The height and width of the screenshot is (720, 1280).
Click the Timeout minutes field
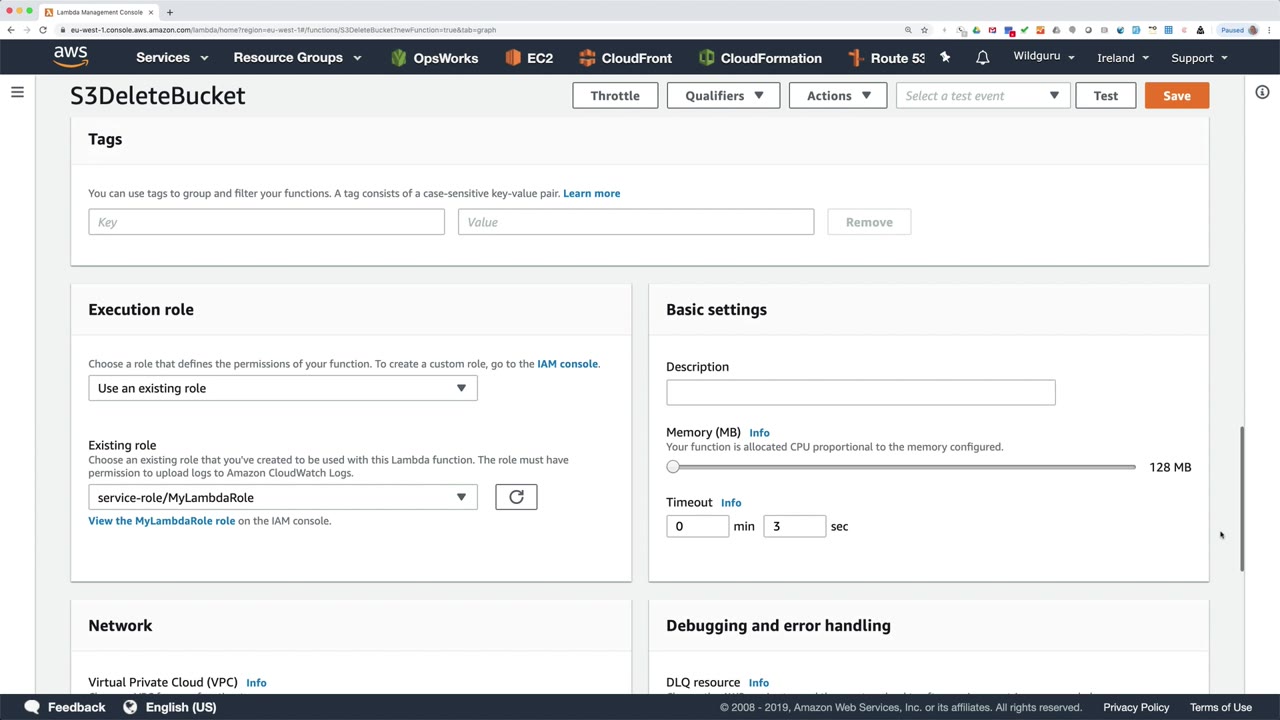(x=698, y=526)
